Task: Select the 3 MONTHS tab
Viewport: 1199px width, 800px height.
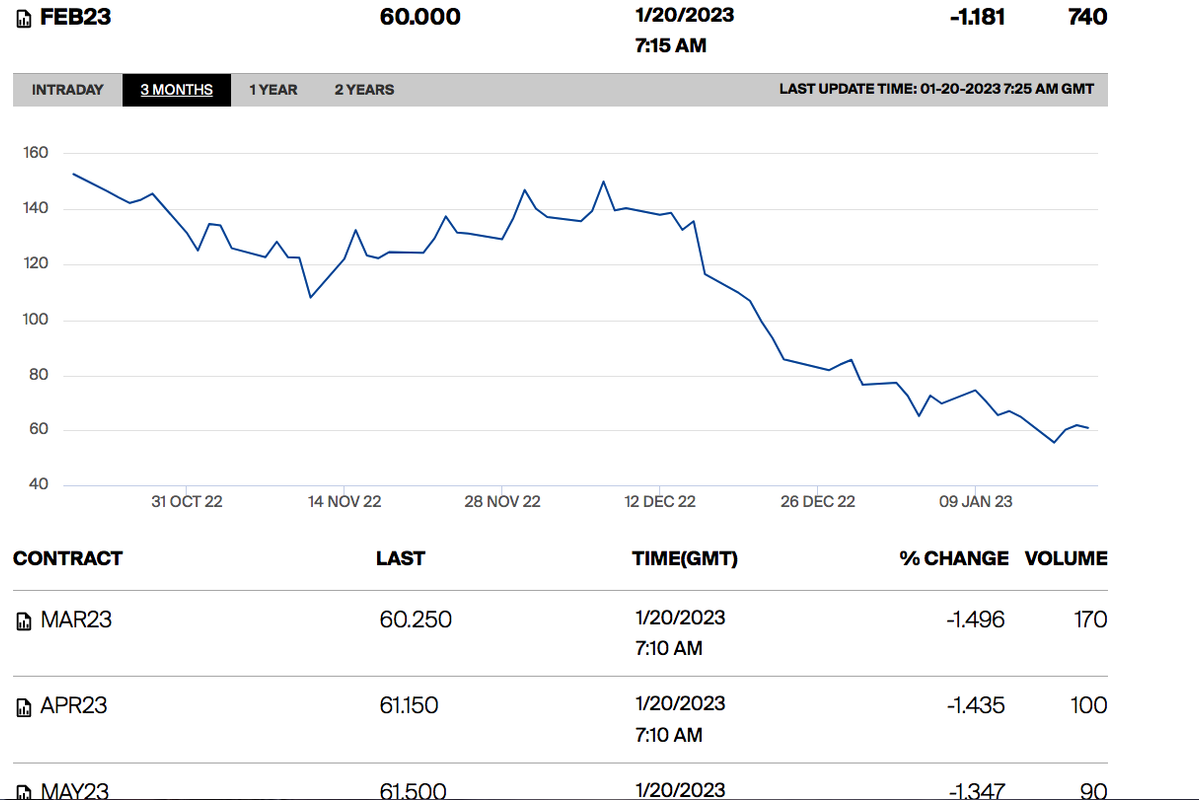Action: click(x=177, y=89)
